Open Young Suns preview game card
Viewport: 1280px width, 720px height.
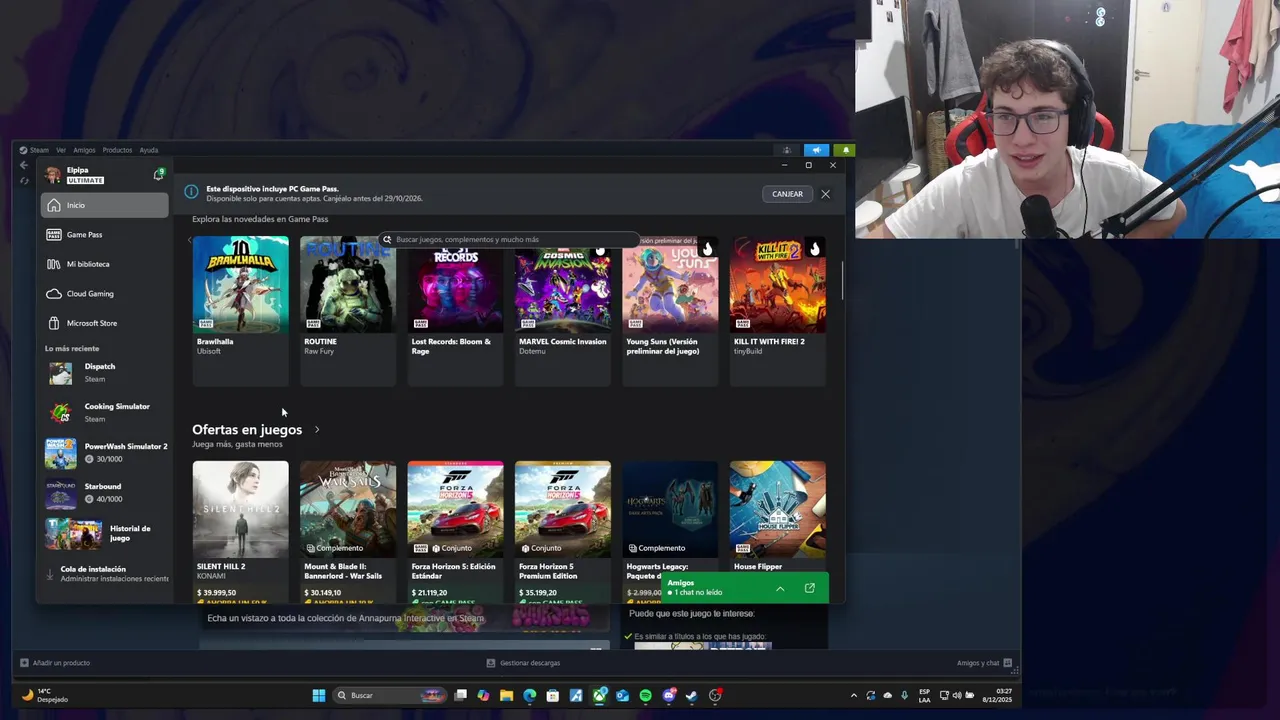pos(670,310)
